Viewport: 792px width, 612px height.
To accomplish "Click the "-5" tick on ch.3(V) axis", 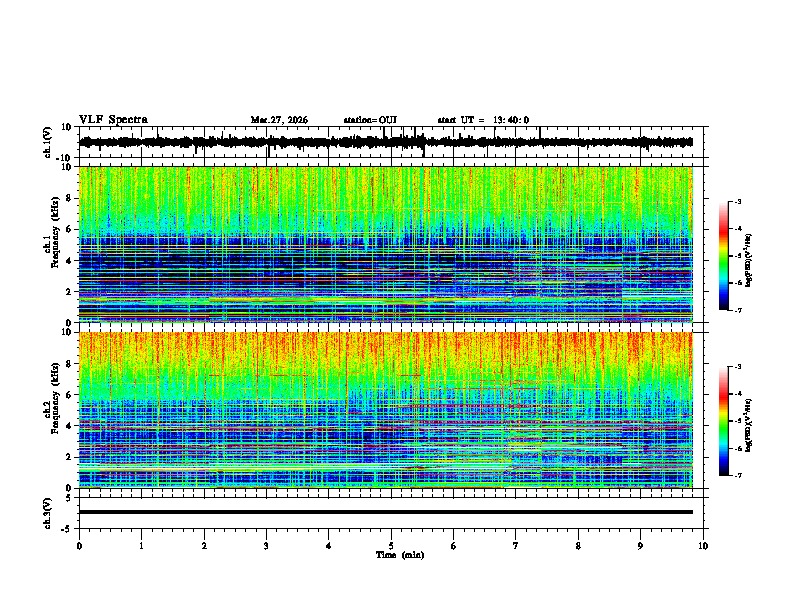I will [x=68, y=529].
